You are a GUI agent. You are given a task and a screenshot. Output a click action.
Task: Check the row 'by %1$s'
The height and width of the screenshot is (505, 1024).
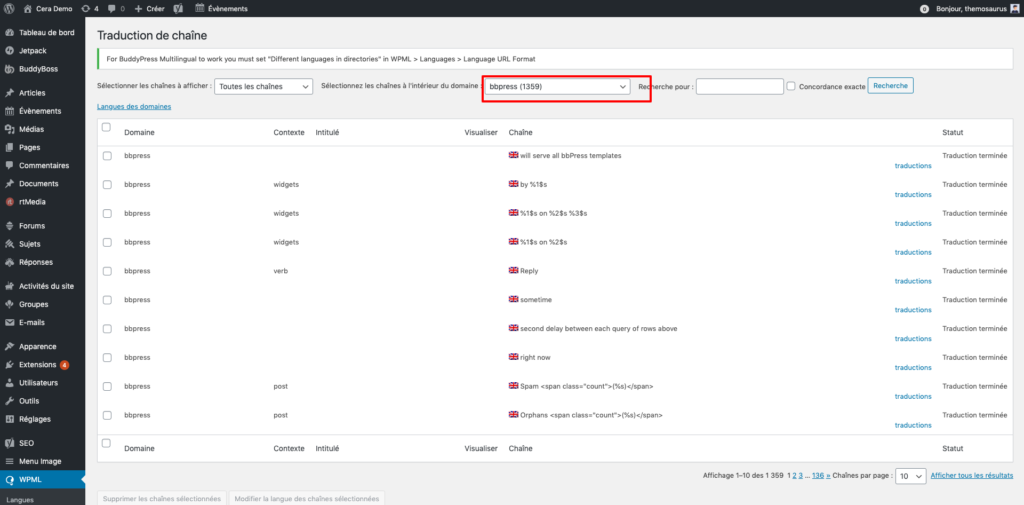click(107, 184)
